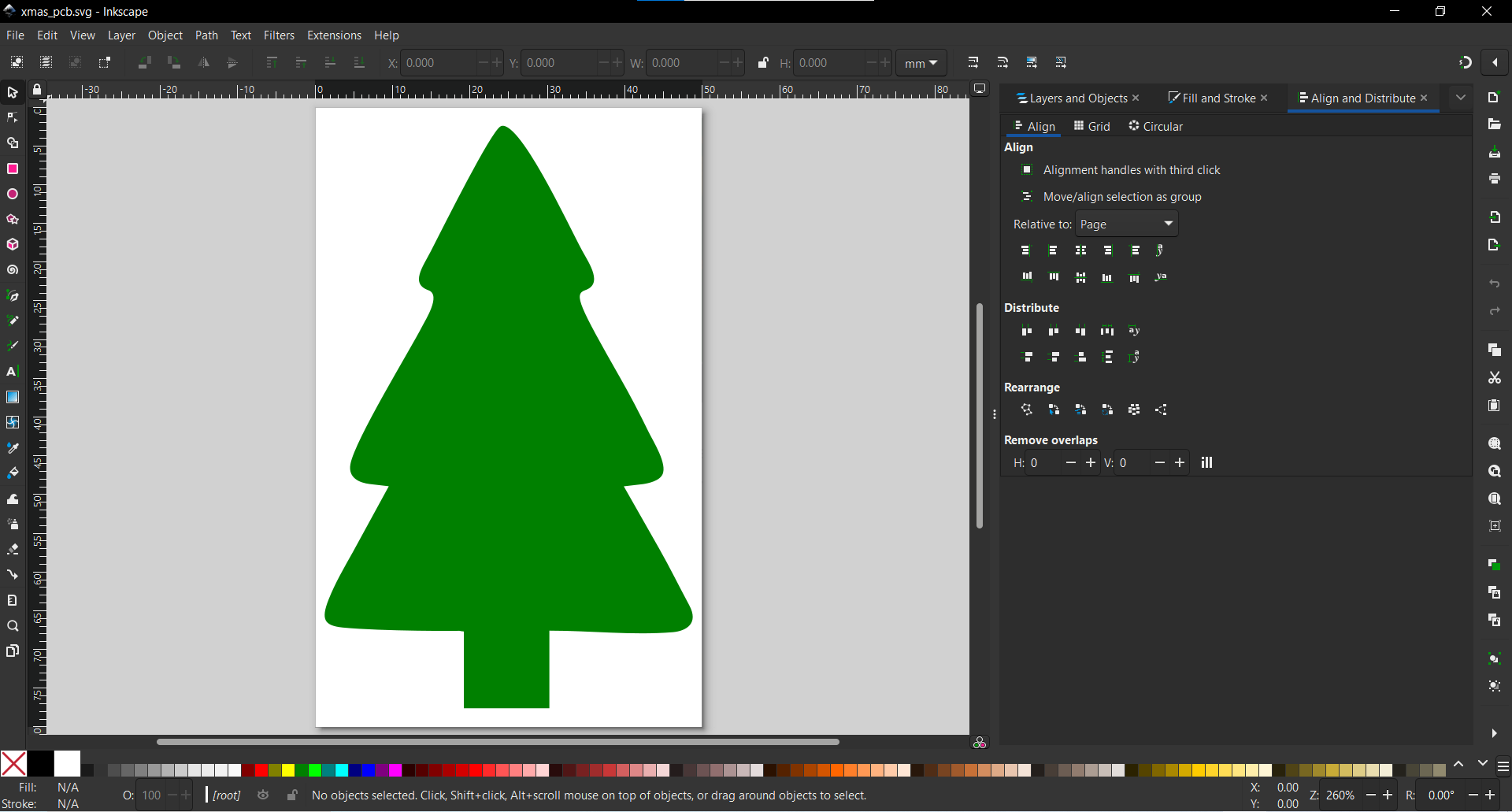This screenshot has height=812, width=1512.
Task: Click the horizontal canvas scrollbar
Action: pyautogui.click(x=496, y=741)
